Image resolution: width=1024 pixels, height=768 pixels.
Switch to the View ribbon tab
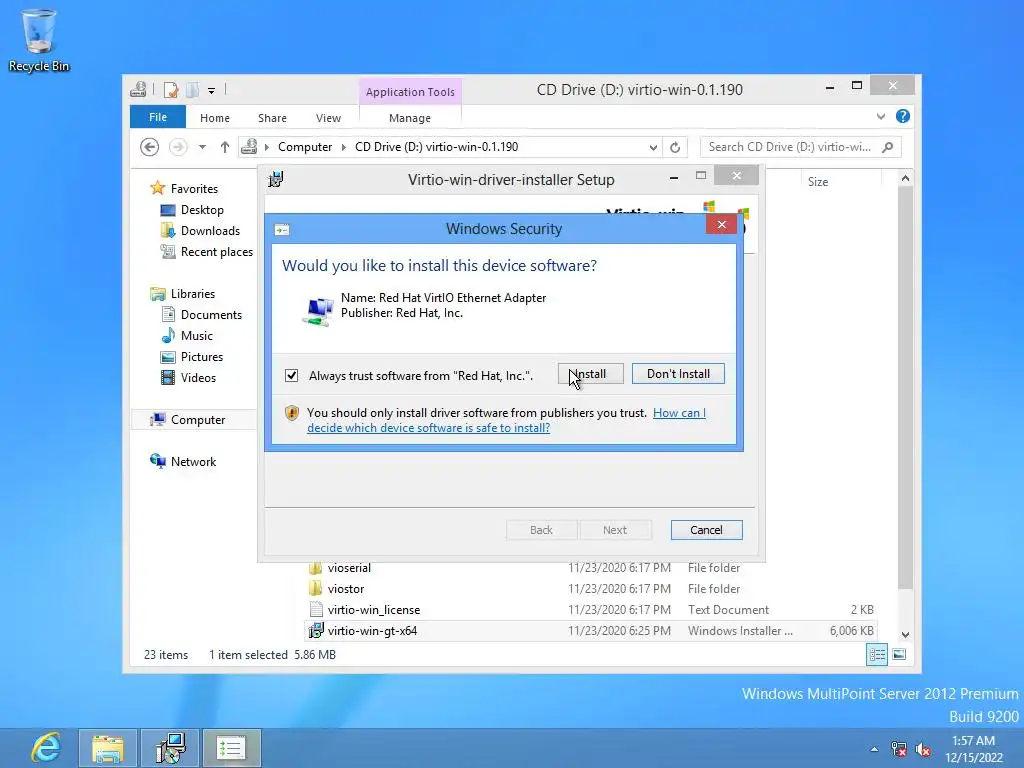[328, 118]
